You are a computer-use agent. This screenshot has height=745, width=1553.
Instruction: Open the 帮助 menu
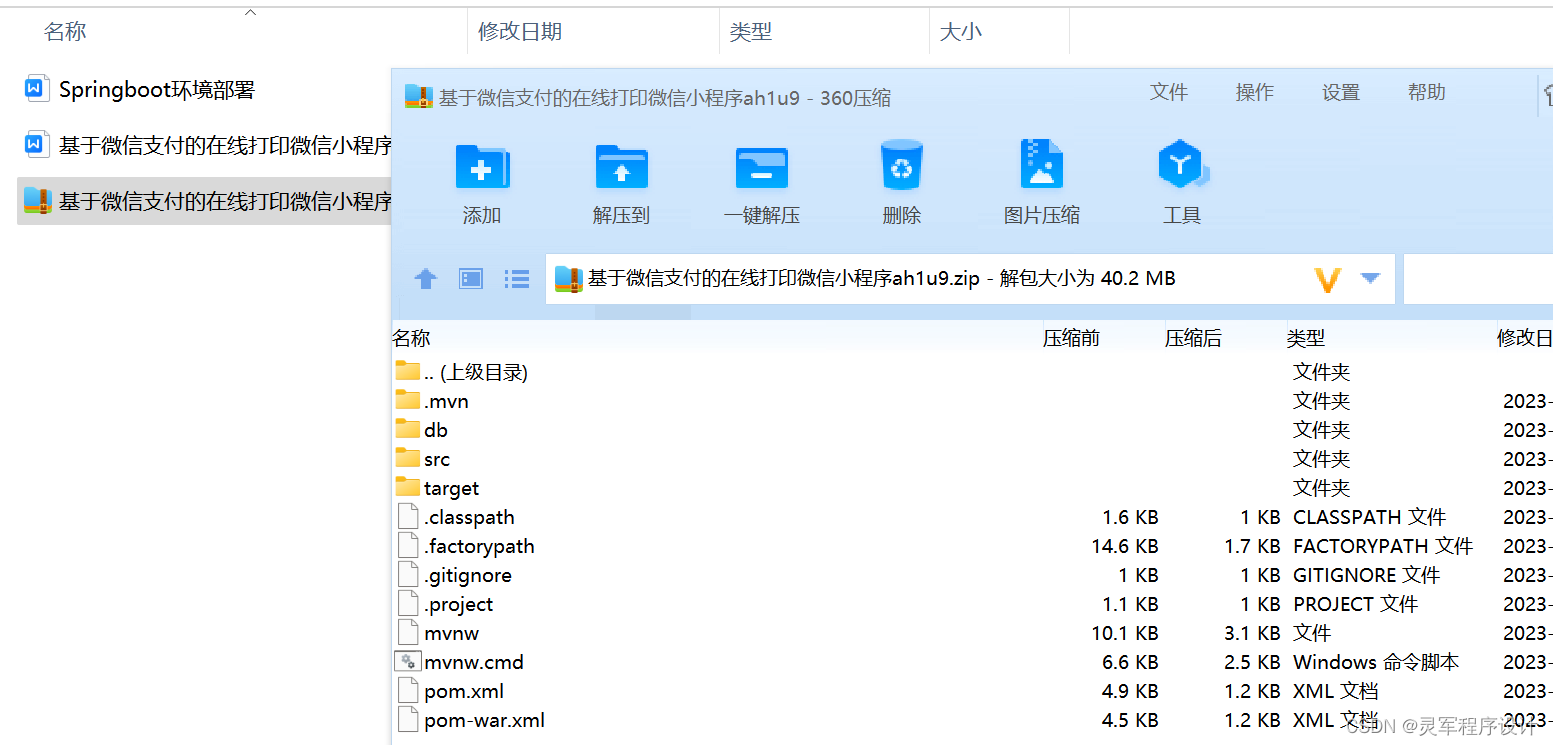tap(1426, 92)
